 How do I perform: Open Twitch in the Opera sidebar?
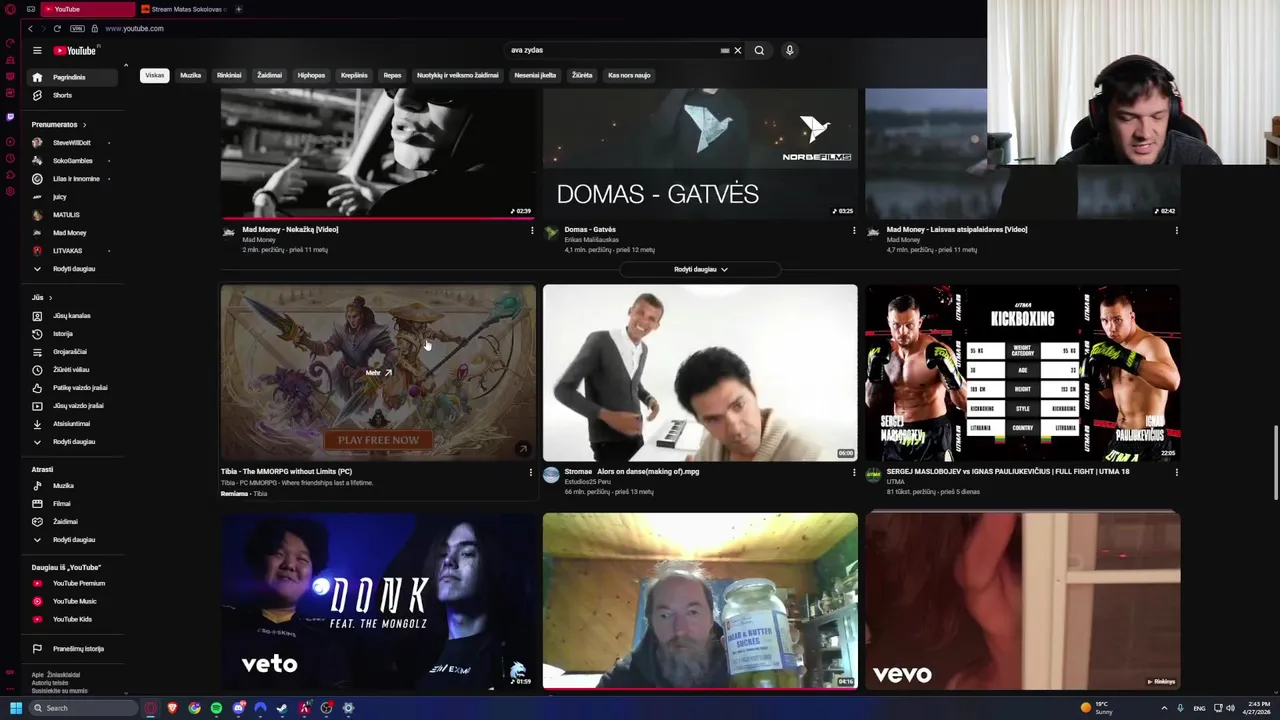tap(10, 116)
